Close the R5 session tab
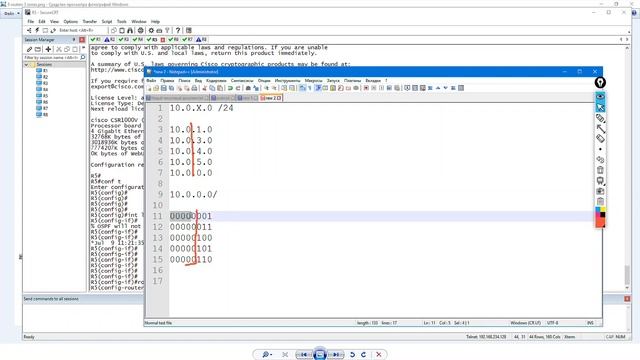 [x=162, y=40]
